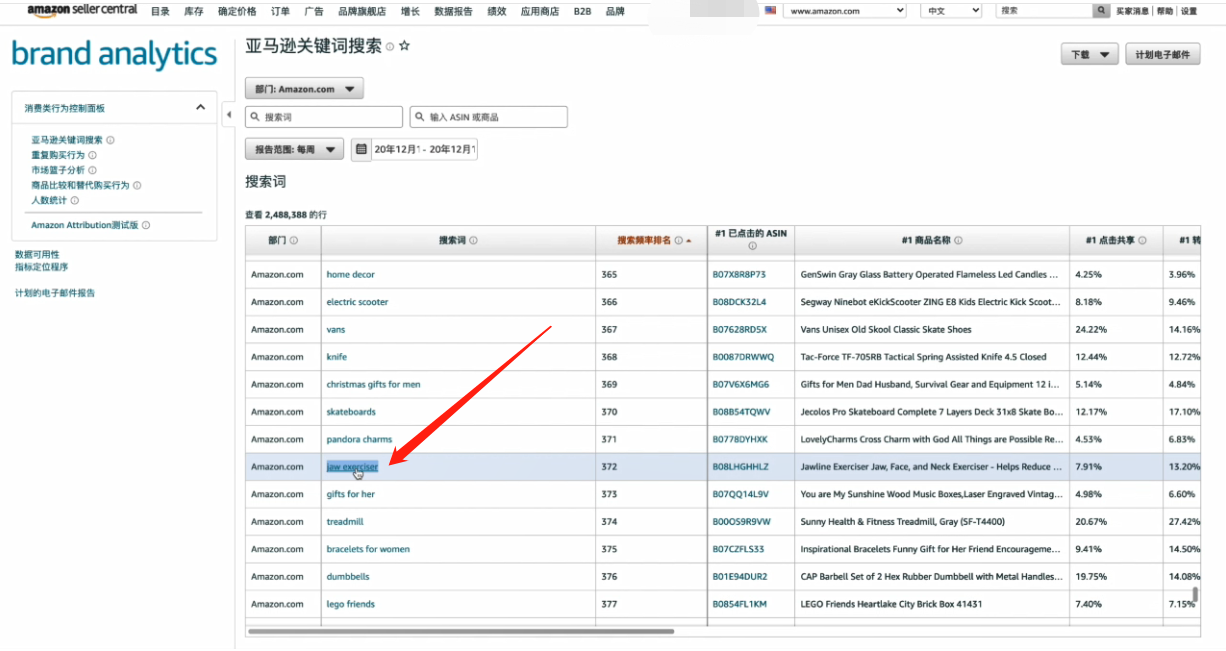
Task: Open search term 'home decor'
Action: (350, 275)
